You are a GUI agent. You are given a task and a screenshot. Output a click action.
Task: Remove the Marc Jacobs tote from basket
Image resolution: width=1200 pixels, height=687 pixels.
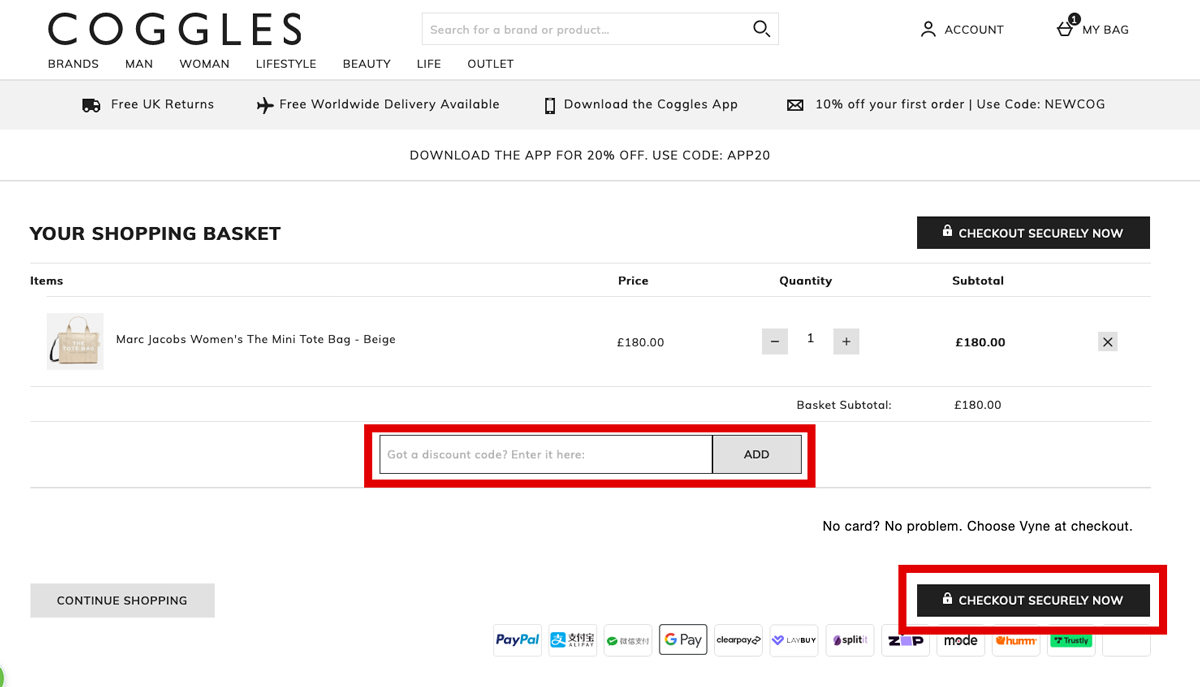tap(1107, 342)
